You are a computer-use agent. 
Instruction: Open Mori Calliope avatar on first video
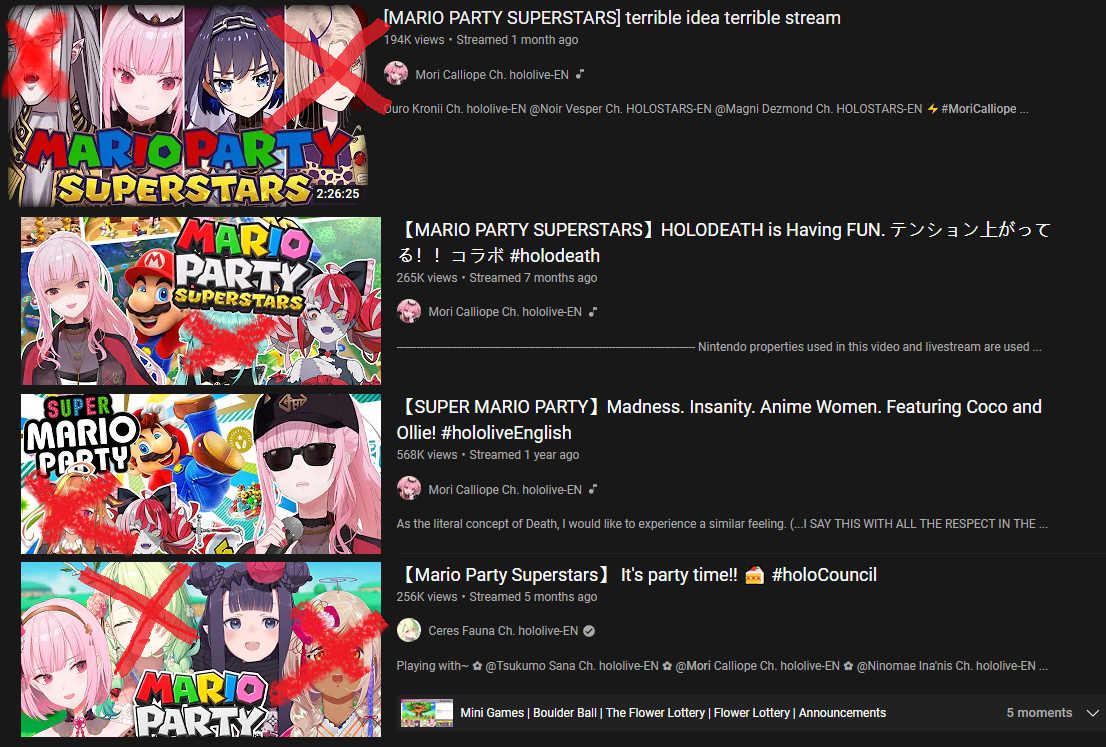pos(396,73)
